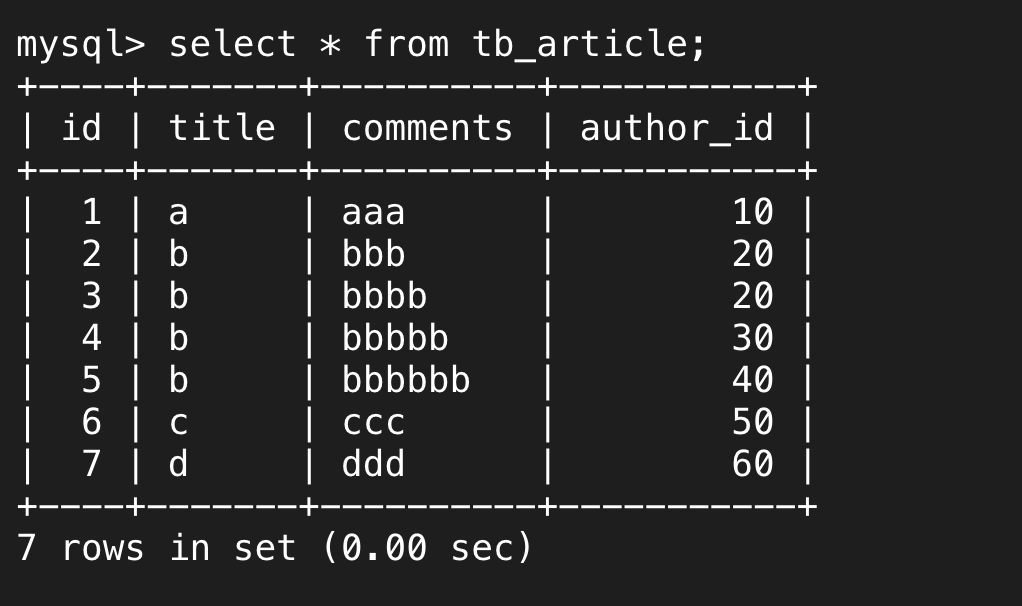Click the tb_article table name in the query
Screen dimensions: 1022x606
coord(590,45)
